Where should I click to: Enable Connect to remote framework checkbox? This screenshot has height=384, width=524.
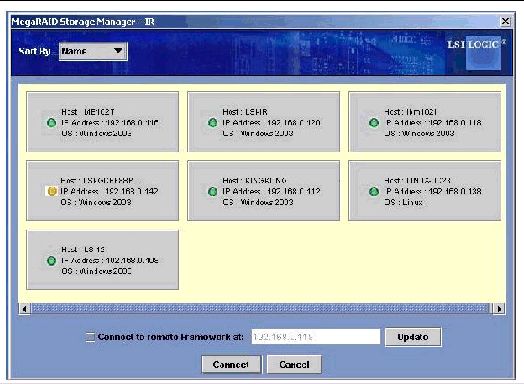click(x=90, y=337)
